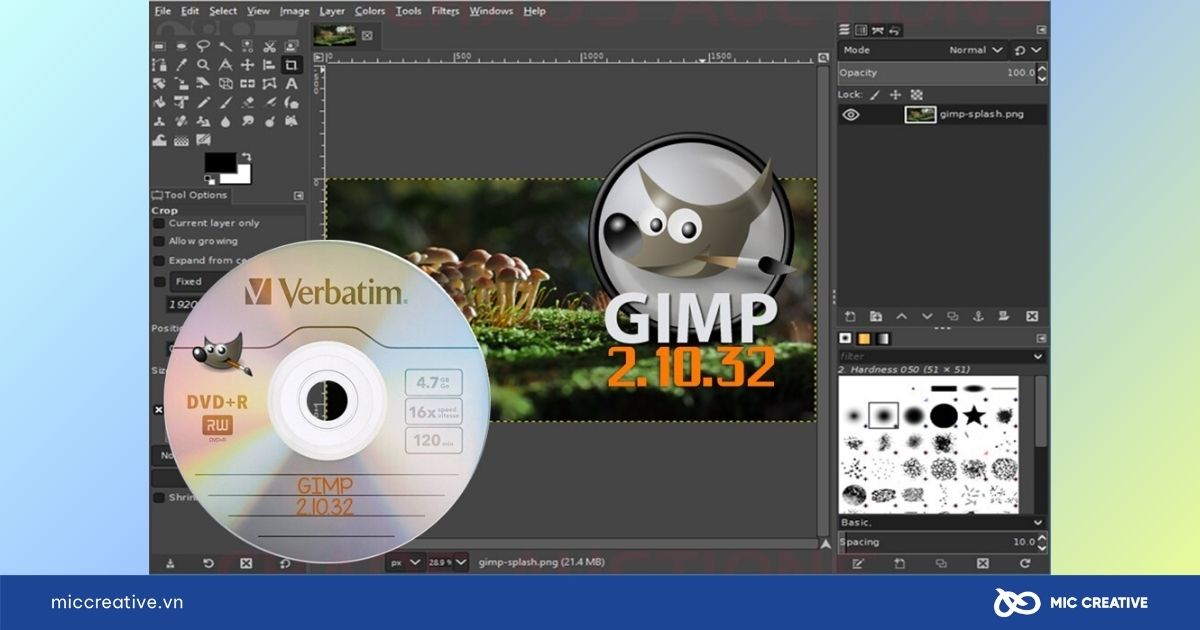Switch to the Undo History tab
The image size is (1200, 630).
pos(894,30)
